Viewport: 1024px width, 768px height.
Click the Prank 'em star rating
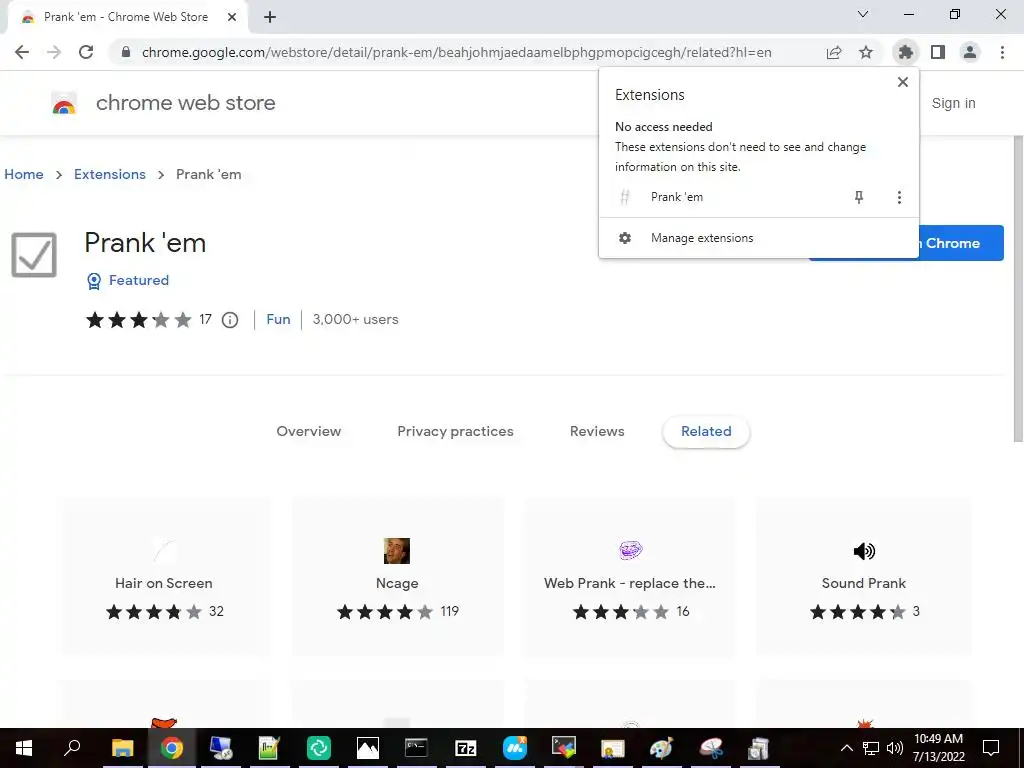click(x=138, y=320)
